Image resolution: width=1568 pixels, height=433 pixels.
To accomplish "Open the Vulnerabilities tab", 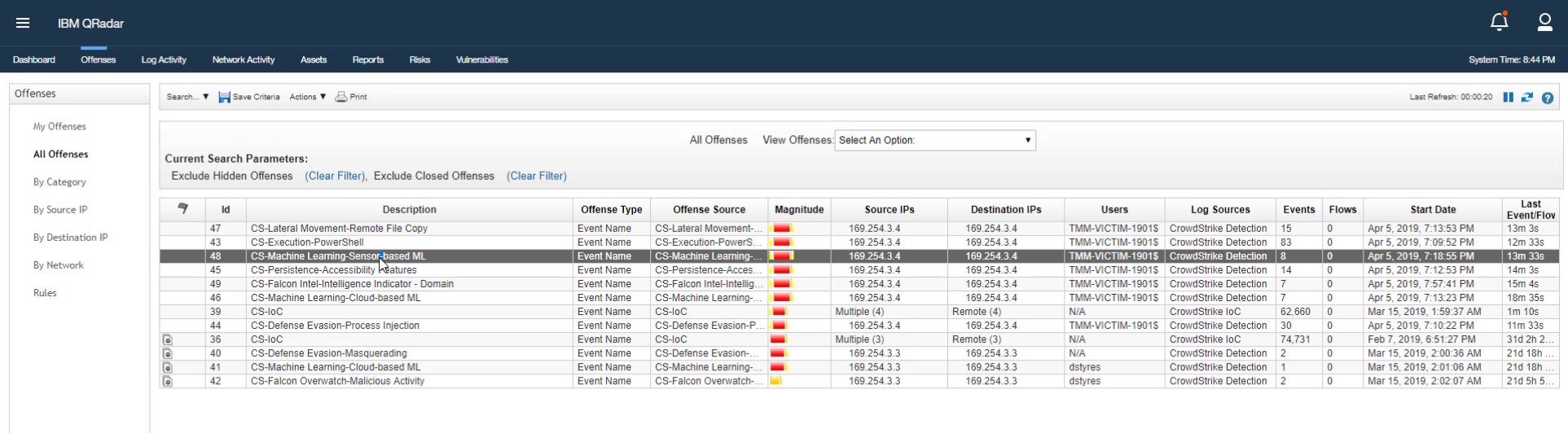I will tap(482, 59).
